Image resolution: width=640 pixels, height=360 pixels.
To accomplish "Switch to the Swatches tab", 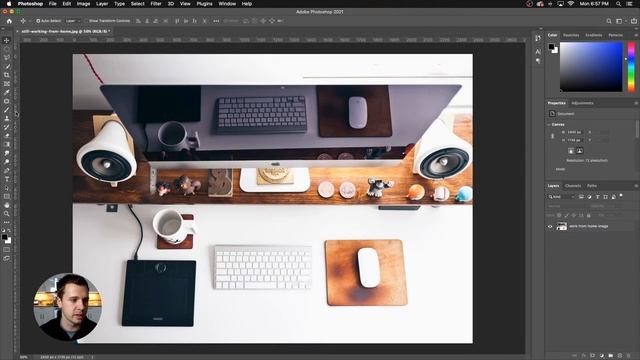I will (571, 36).
